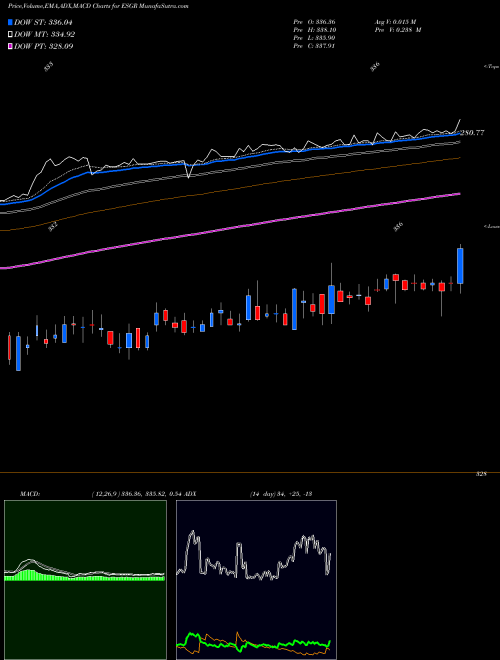This screenshot has width=500, height=660.
Task: Click the ADX (14 day) values text
Action: [x=281, y=494]
